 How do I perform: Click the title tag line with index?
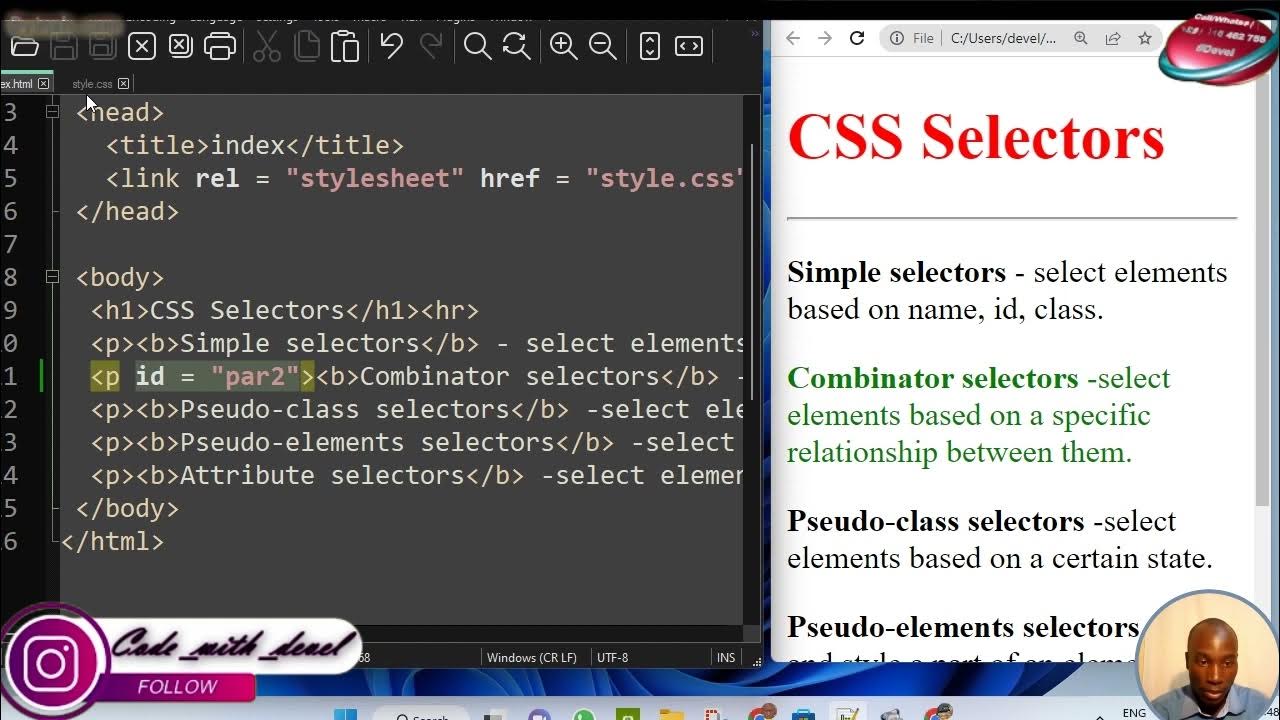255,145
